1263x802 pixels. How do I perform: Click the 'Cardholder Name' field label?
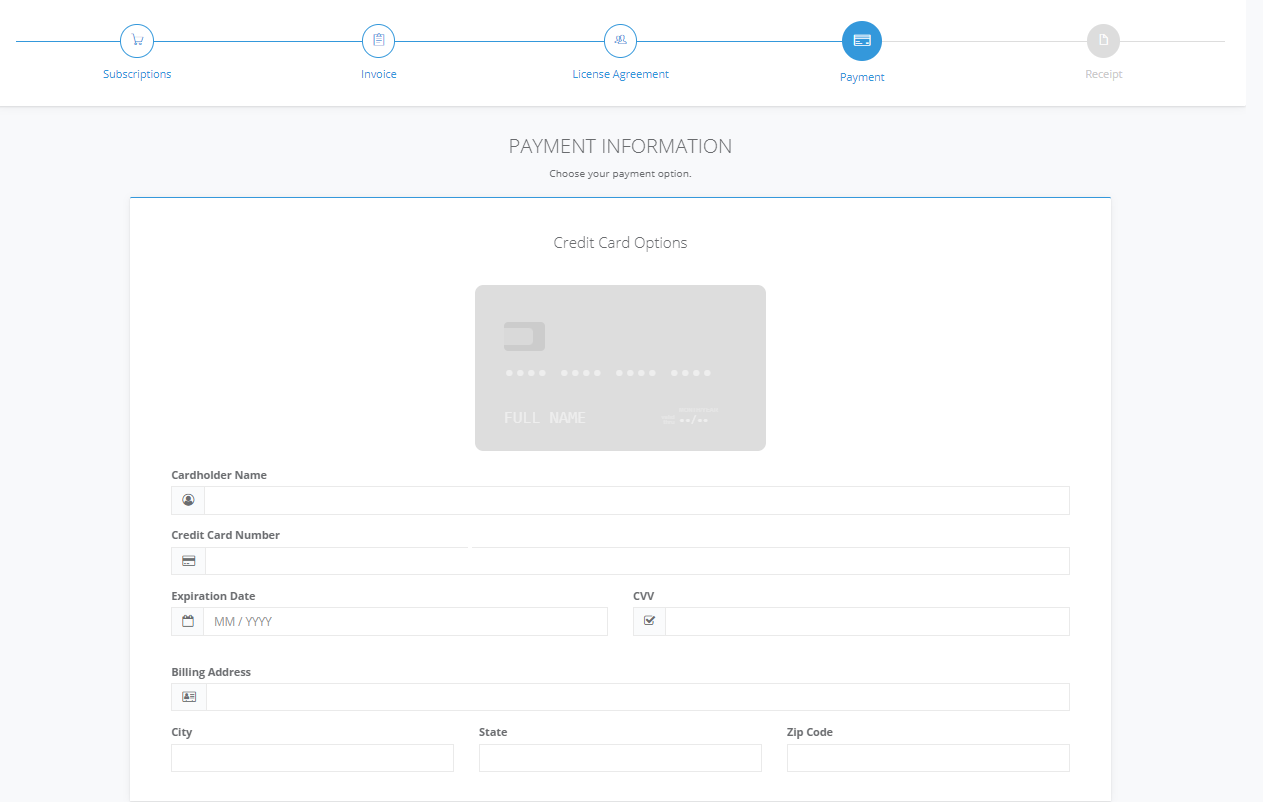pyautogui.click(x=219, y=475)
